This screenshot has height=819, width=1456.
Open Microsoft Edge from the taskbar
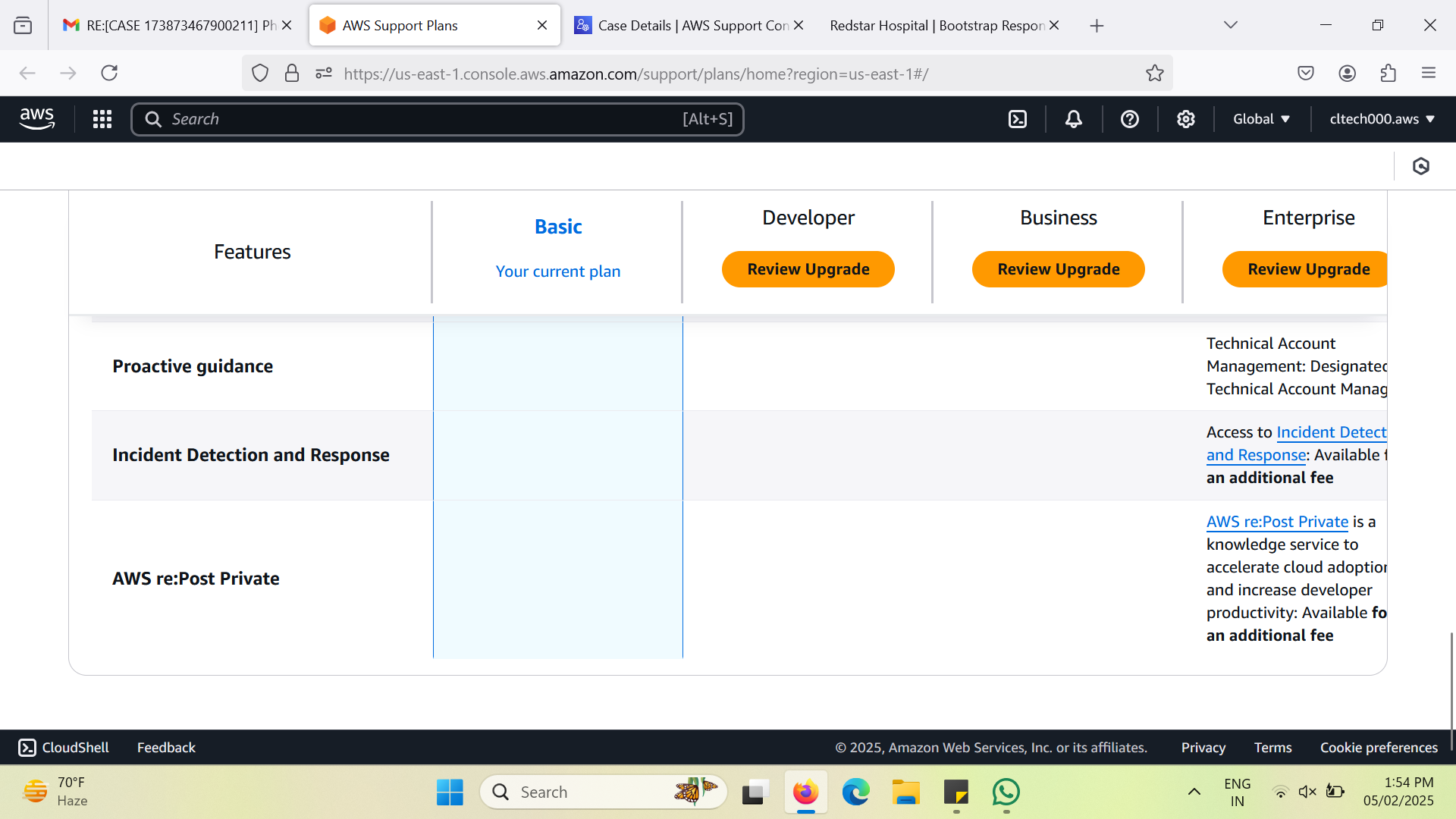tap(855, 792)
